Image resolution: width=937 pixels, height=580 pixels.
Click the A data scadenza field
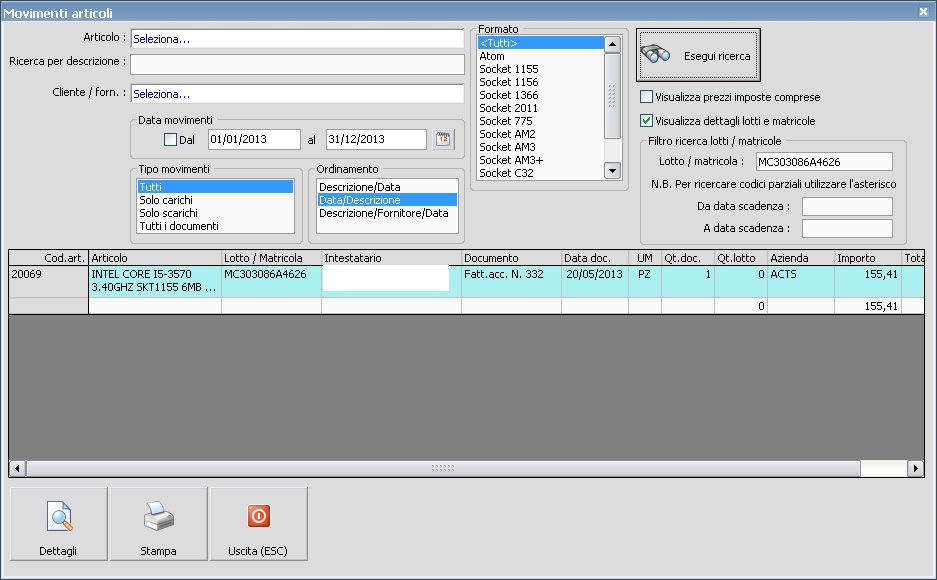847,228
